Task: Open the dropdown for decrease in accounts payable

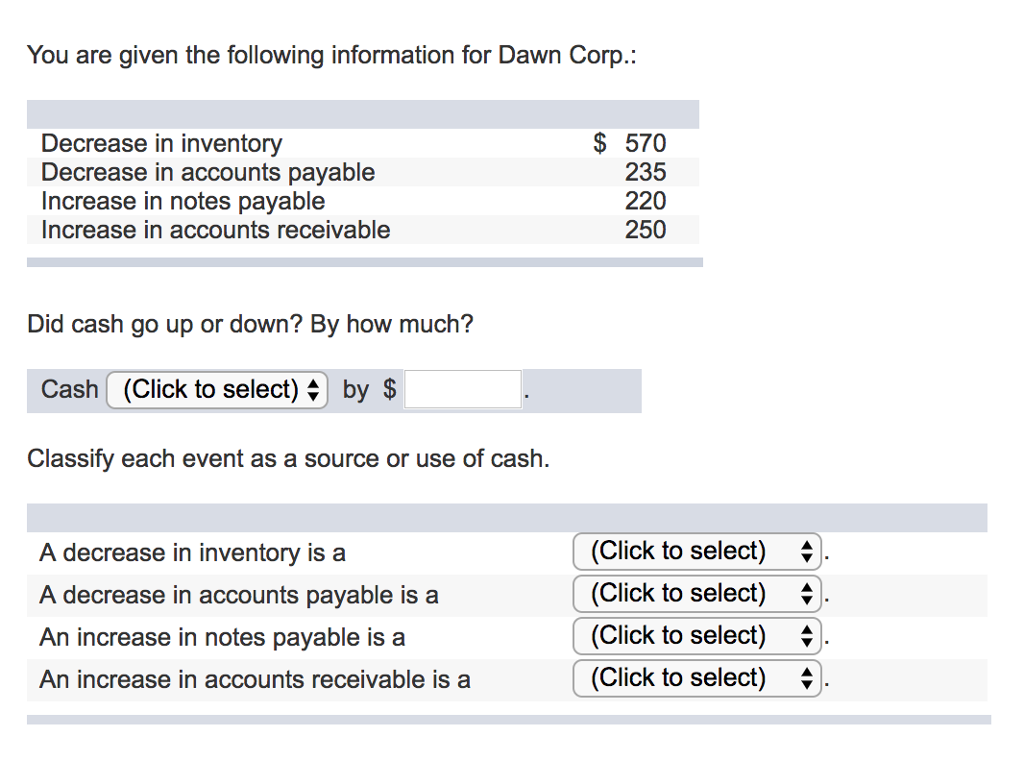Action: click(x=696, y=594)
